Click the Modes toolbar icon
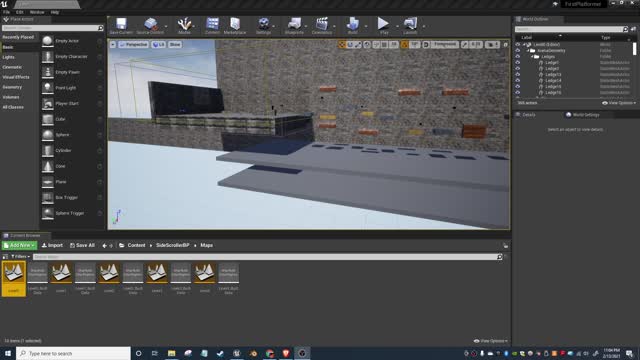Screen dimensions: 640x360 coord(184,26)
